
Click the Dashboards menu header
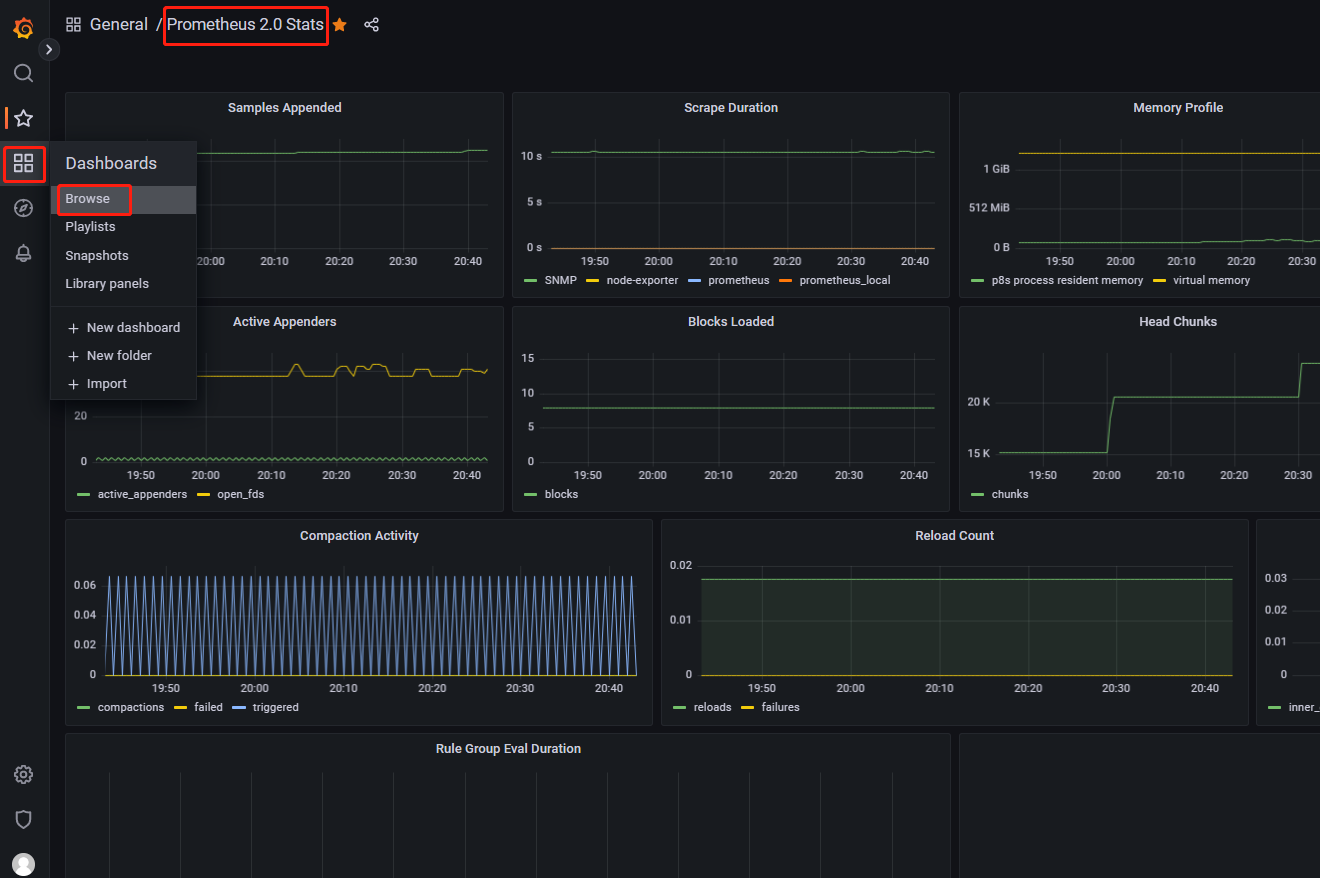111,163
